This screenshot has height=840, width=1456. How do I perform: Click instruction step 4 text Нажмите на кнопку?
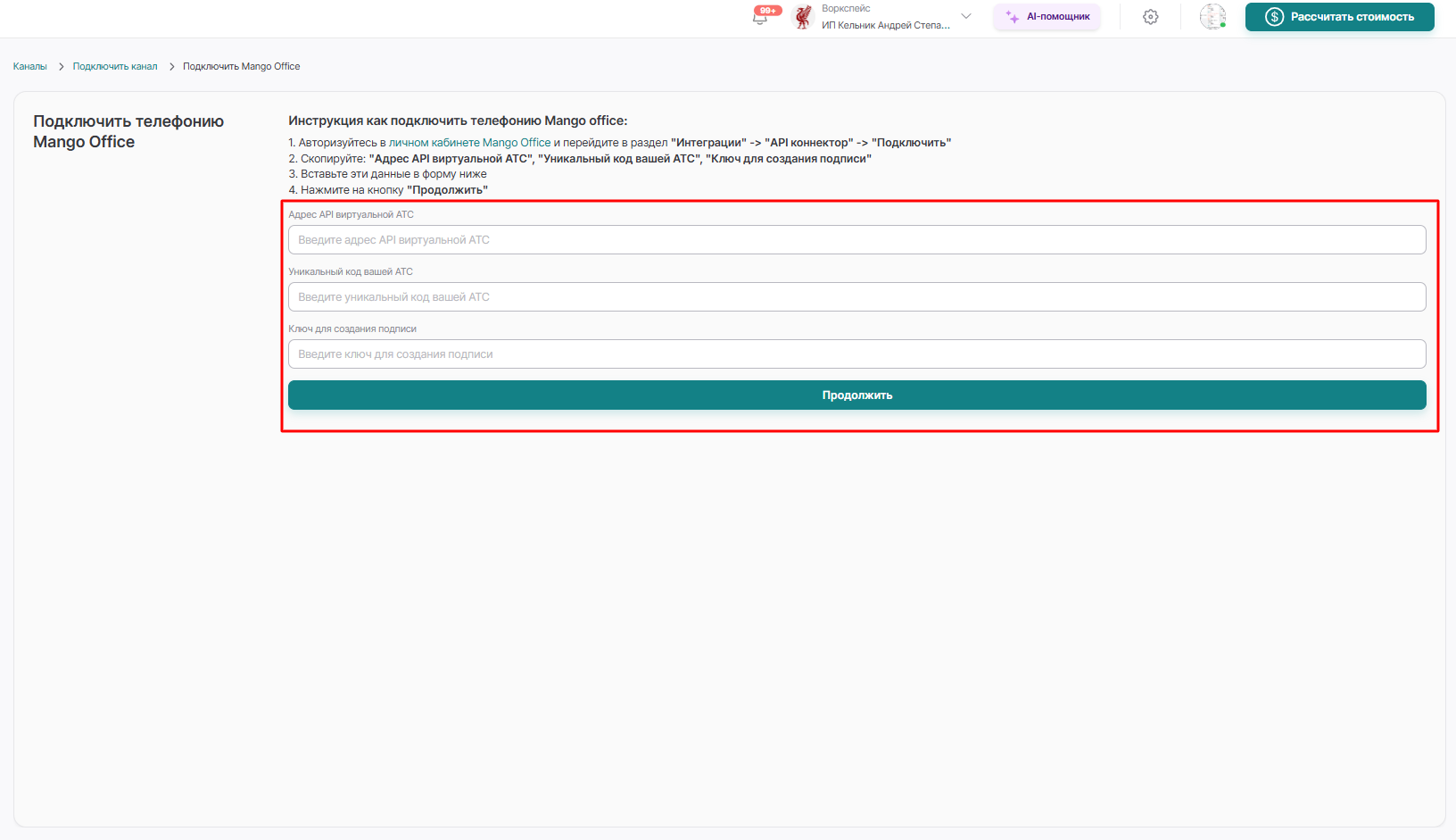click(388, 190)
